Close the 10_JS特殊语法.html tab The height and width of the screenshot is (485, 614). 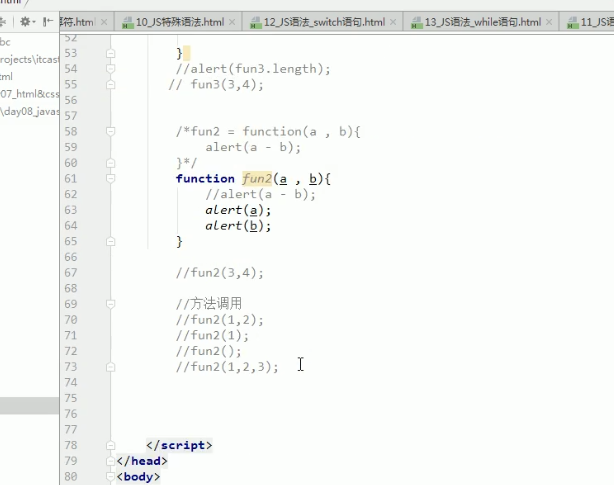tap(232, 22)
